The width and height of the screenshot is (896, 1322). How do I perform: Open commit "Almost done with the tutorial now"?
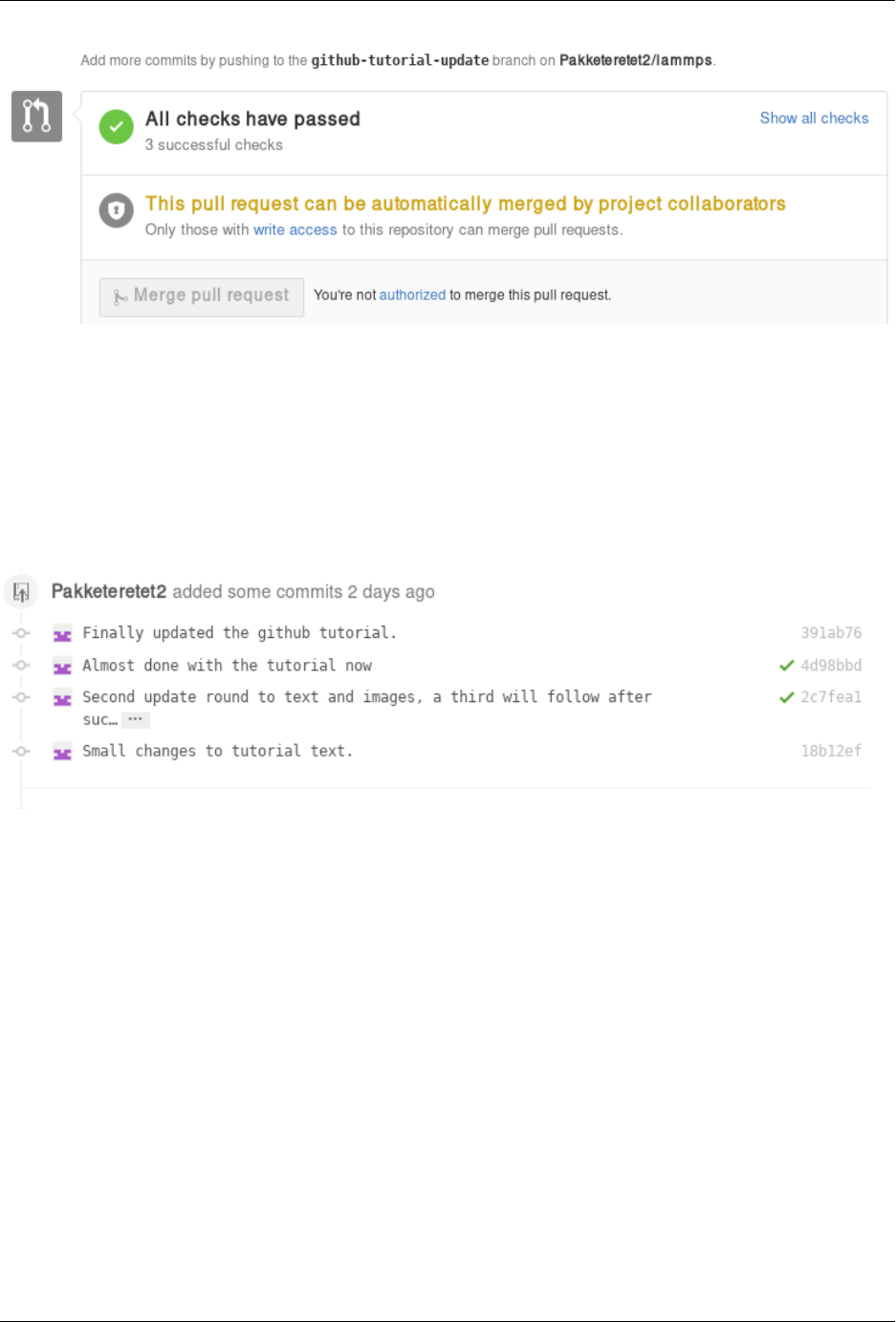(227, 666)
